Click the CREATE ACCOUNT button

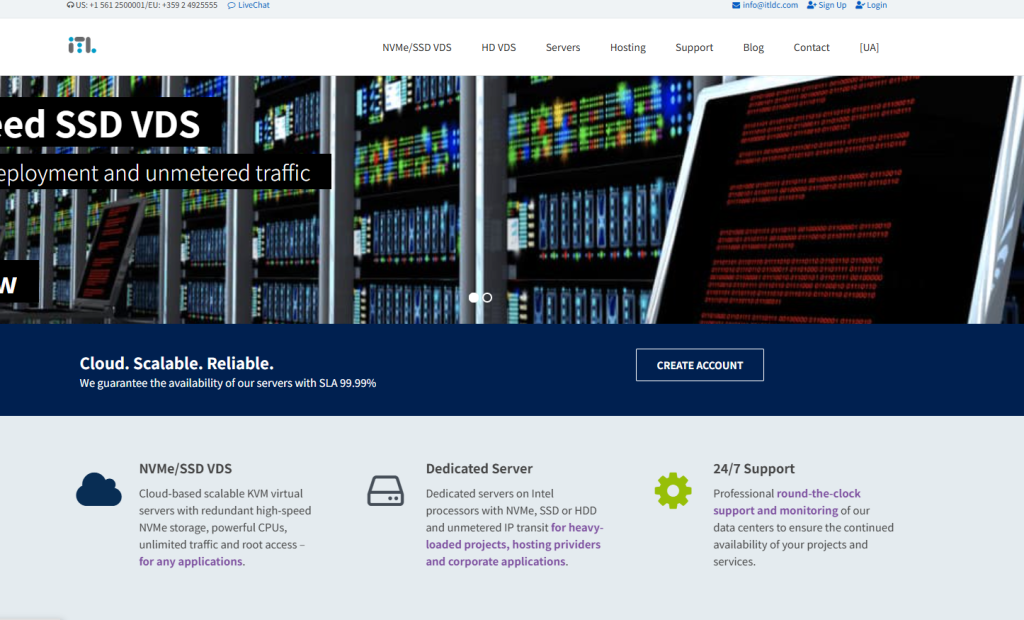point(699,365)
